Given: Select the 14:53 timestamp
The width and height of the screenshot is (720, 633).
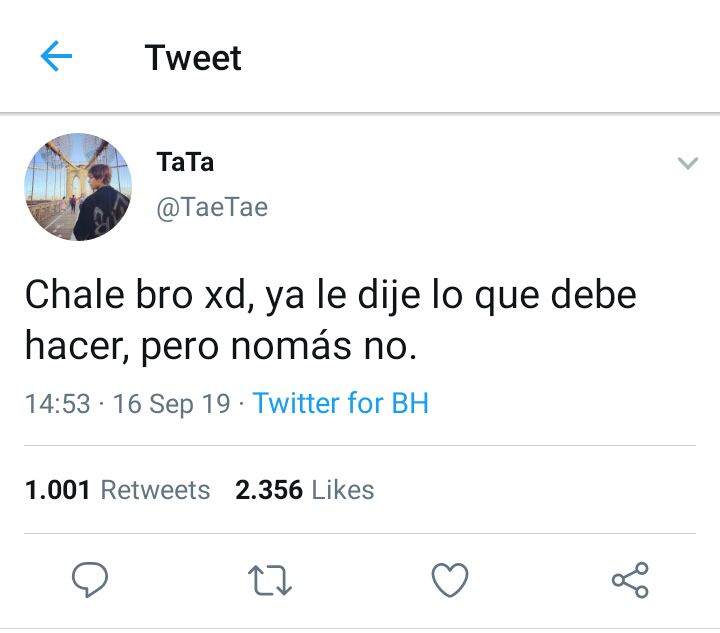Looking at the screenshot, I should point(57,403).
